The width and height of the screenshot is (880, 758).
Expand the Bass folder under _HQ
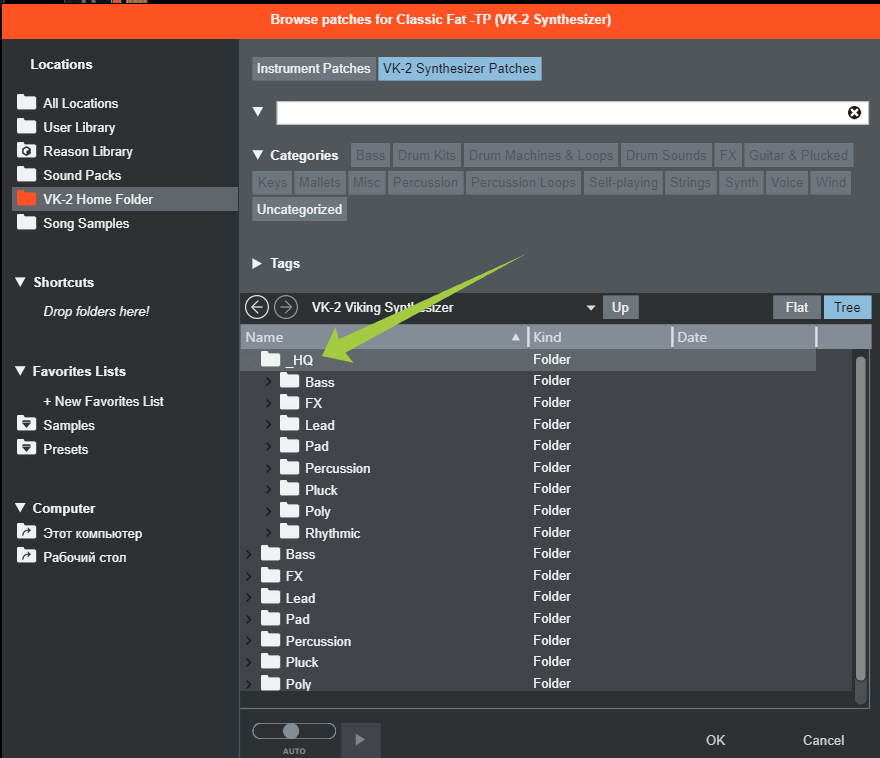(268, 382)
